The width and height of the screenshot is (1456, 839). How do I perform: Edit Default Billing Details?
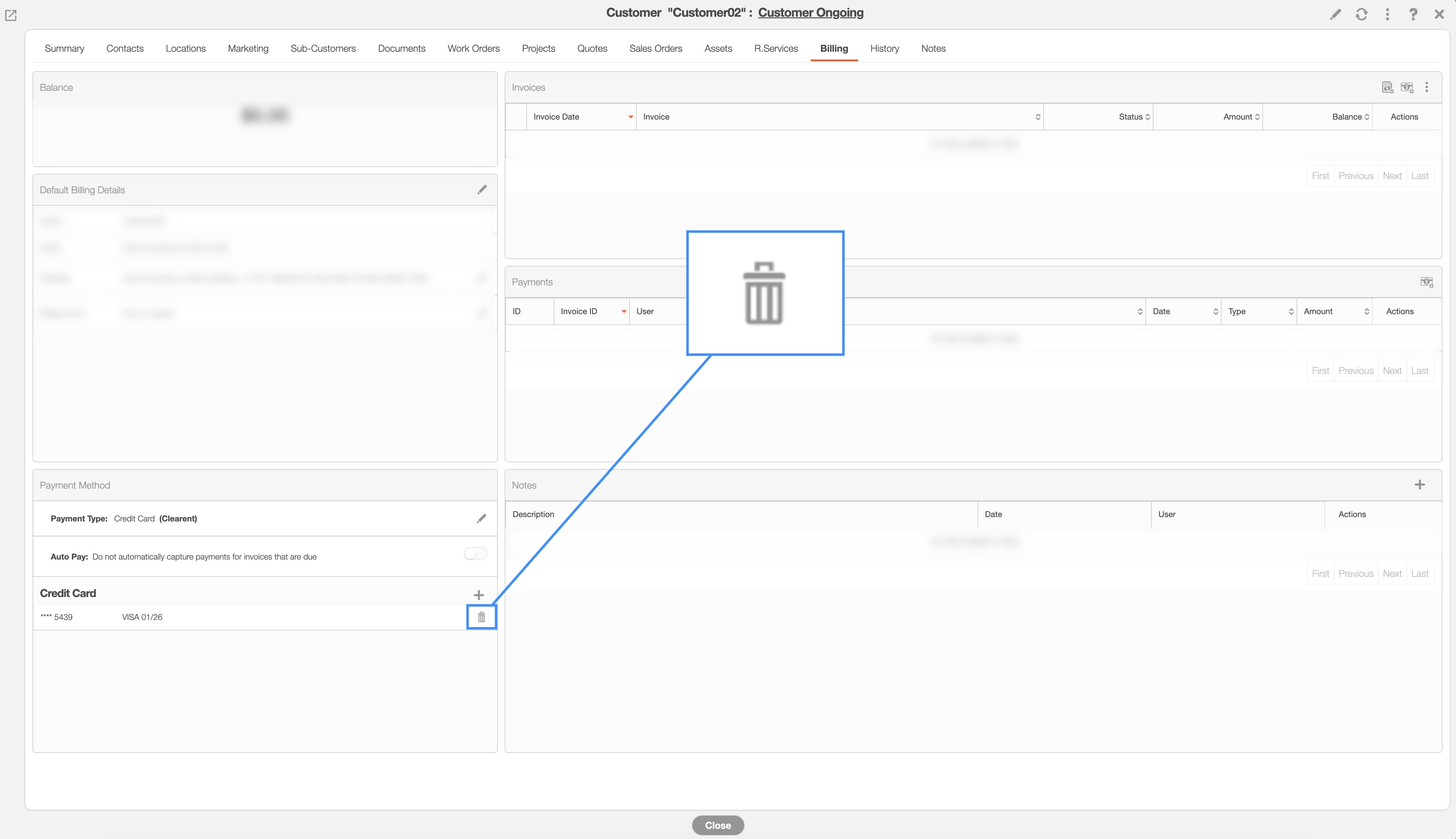click(x=482, y=190)
